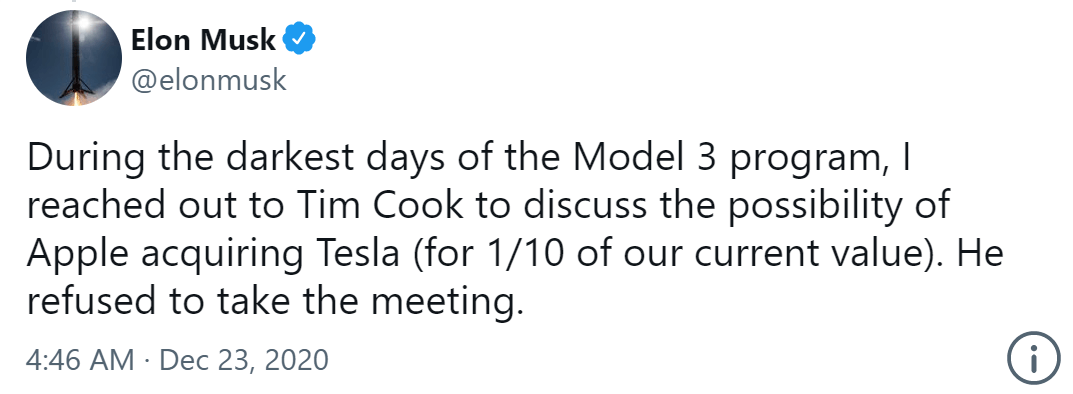Viewport: 1073px width, 394px height.
Task: Open the tweet info icon
Action: coord(1034,358)
